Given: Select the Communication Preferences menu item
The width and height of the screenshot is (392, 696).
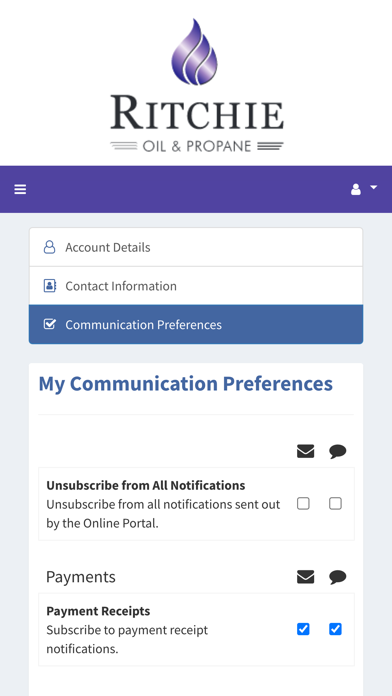Looking at the screenshot, I should pos(196,324).
